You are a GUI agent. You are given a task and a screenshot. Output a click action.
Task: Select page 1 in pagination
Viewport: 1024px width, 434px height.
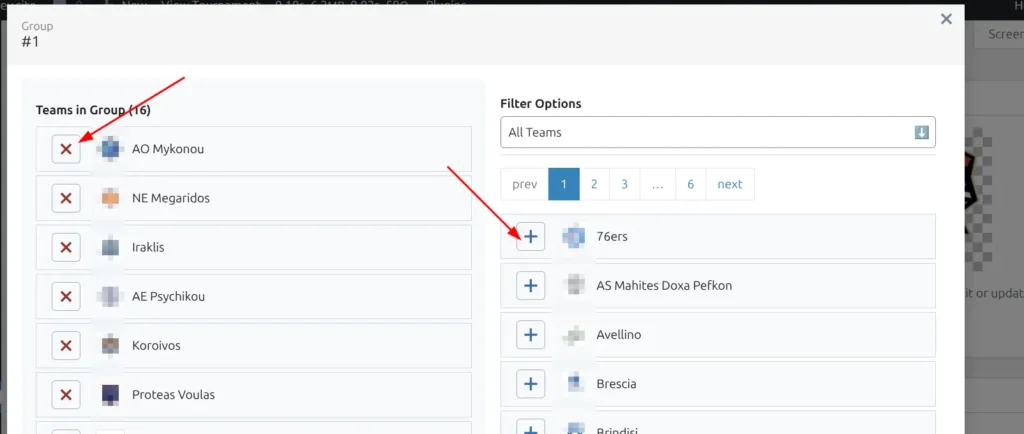tap(564, 184)
